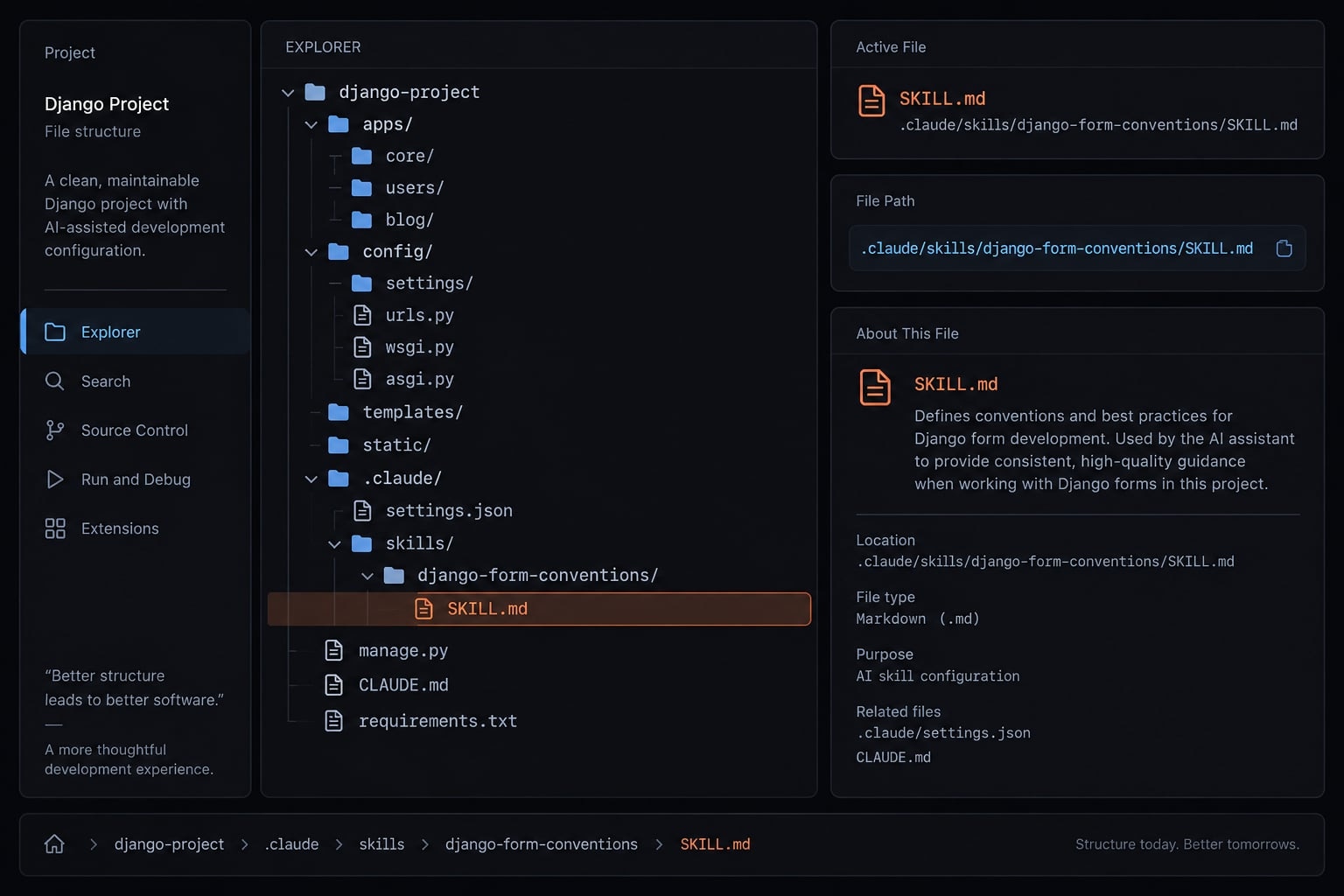Click the orange SKILL.md icon in Active File
Viewport: 1344px width, 896px height.
(871, 101)
